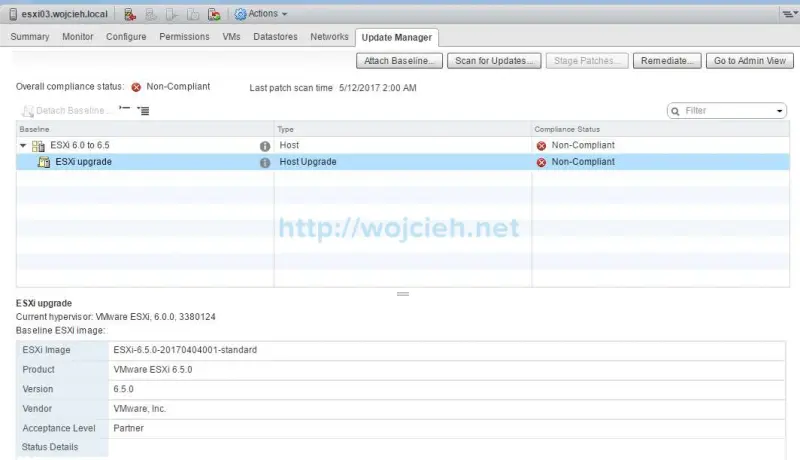Click the ESXi upgrade baseline icon
Image resolution: width=800 pixels, height=460 pixels.
pyautogui.click(x=44, y=162)
